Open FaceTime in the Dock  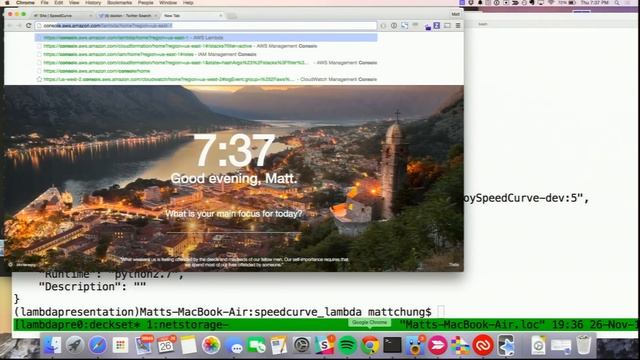tap(257, 345)
